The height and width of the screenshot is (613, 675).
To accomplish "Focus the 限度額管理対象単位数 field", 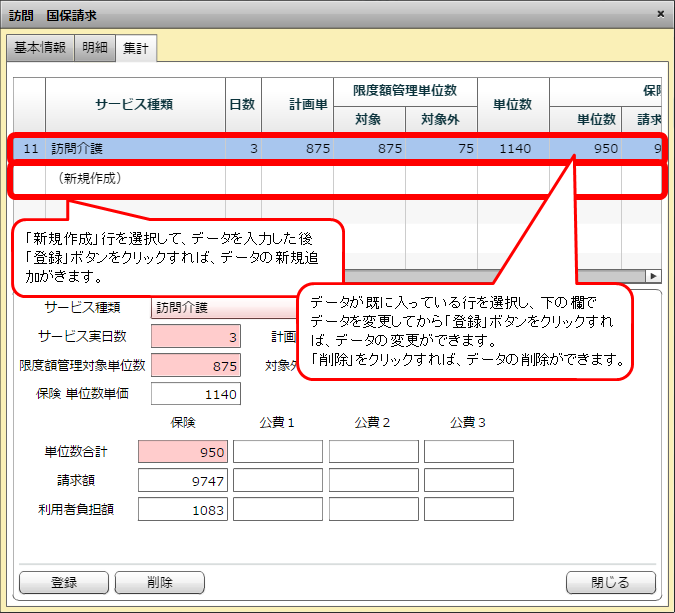I will pos(196,366).
